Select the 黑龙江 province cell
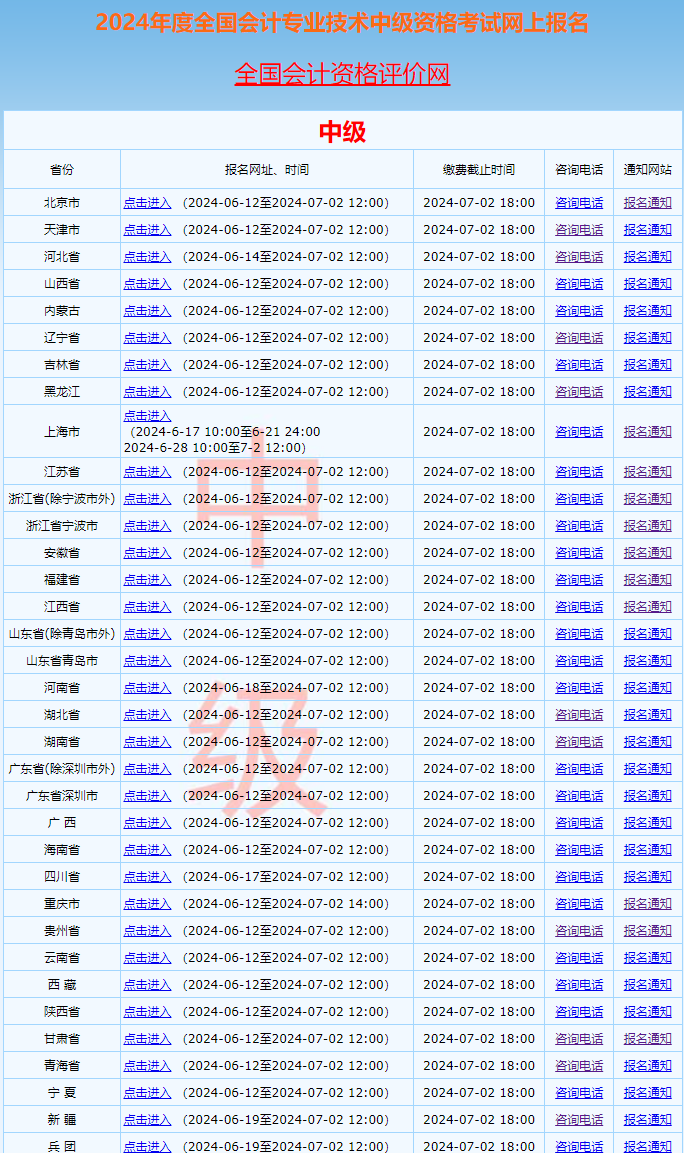 [x=62, y=392]
